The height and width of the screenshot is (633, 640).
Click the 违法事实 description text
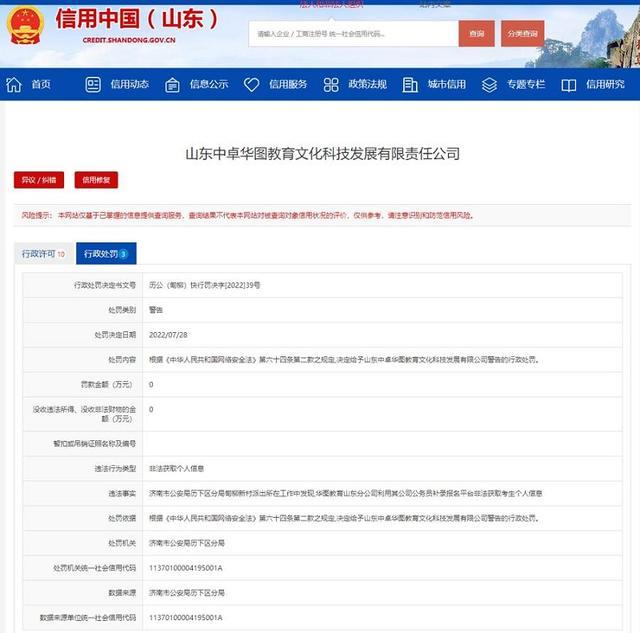(345, 493)
